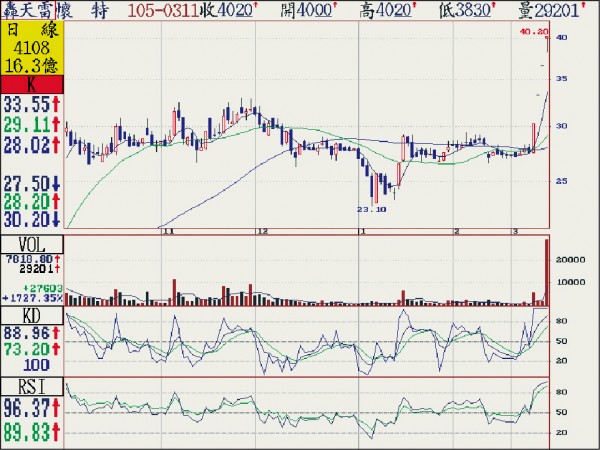
Task: Click the month 3 marker on time axis
Action: (x=515, y=232)
